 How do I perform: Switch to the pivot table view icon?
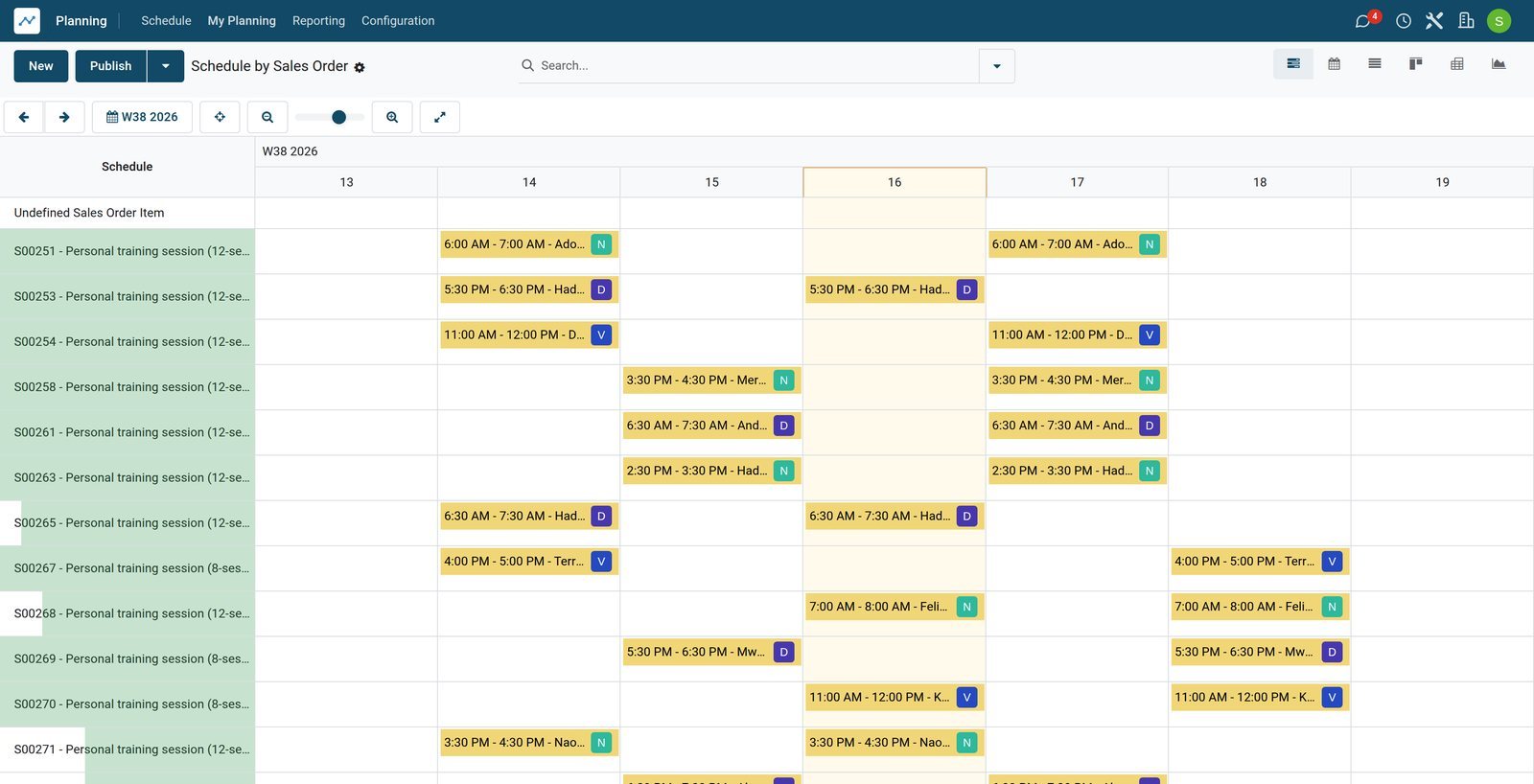[1457, 64]
